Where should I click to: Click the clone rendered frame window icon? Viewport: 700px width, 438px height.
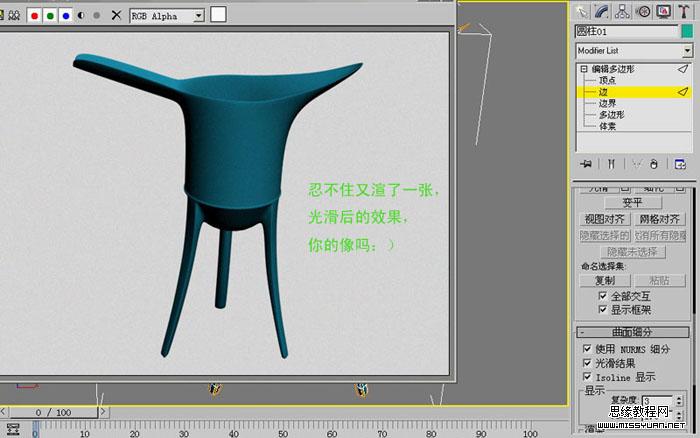click(x=14, y=16)
